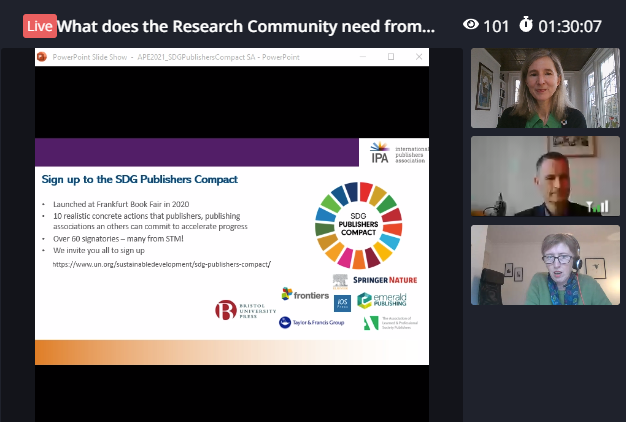626x422 pixels.
Task: Select the top speaker video with blonde woman
Action: coord(545,88)
